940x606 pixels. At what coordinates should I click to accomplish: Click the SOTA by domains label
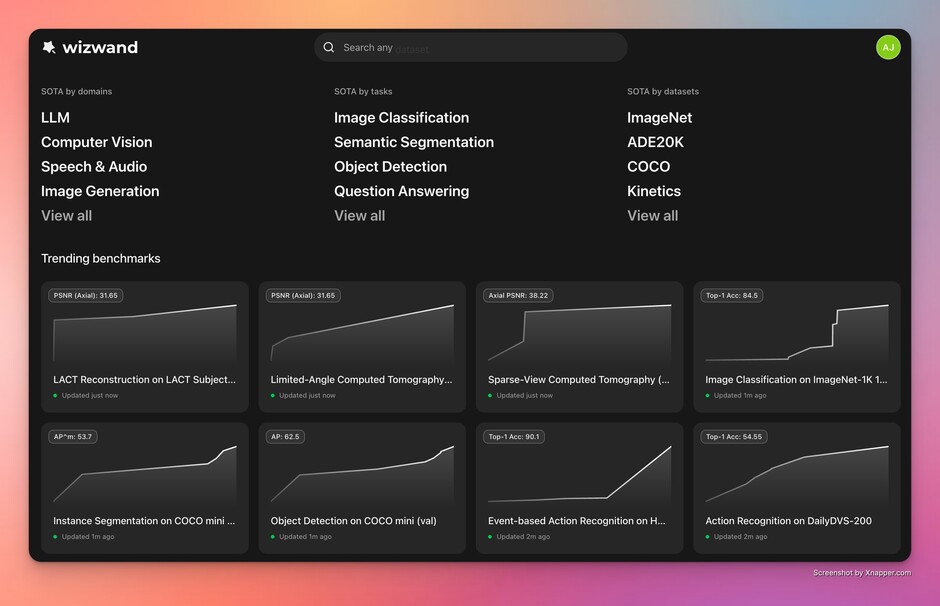pos(77,92)
